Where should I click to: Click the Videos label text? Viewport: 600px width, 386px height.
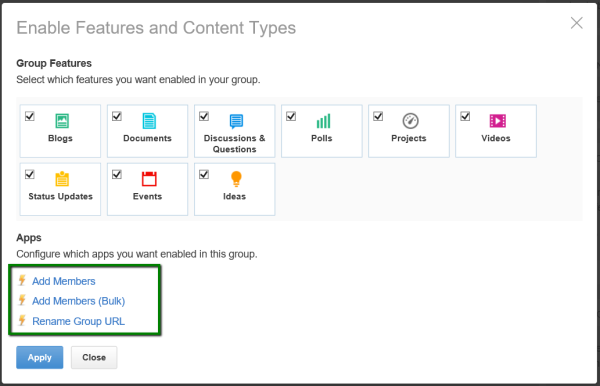tap(496, 138)
